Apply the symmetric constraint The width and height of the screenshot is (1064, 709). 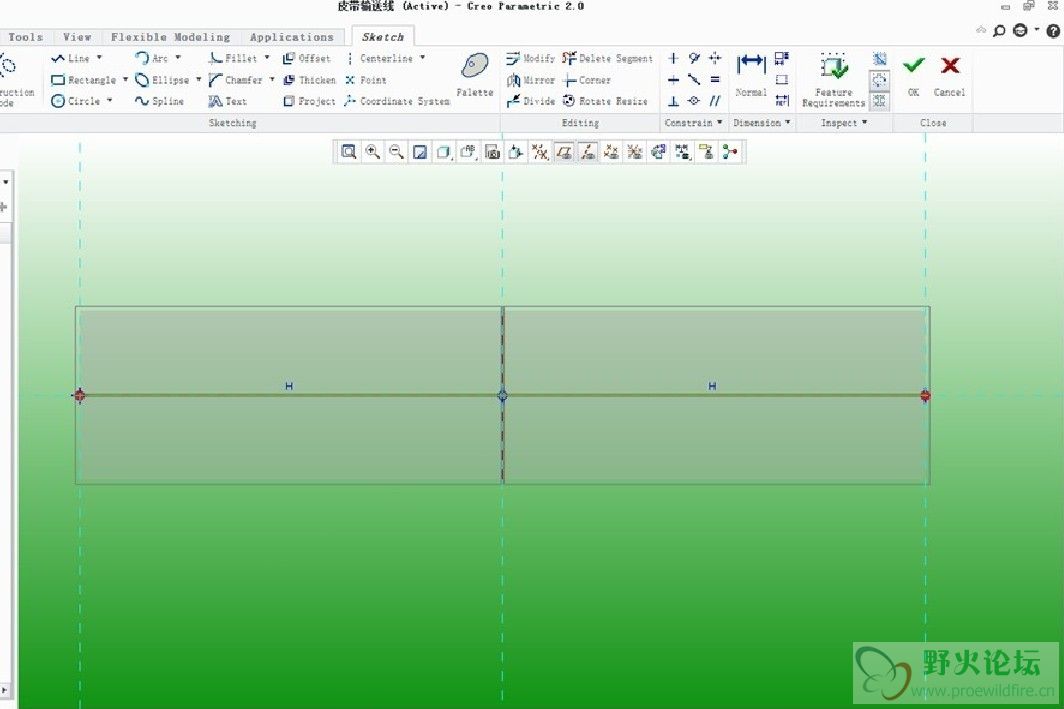coord(715,58)
